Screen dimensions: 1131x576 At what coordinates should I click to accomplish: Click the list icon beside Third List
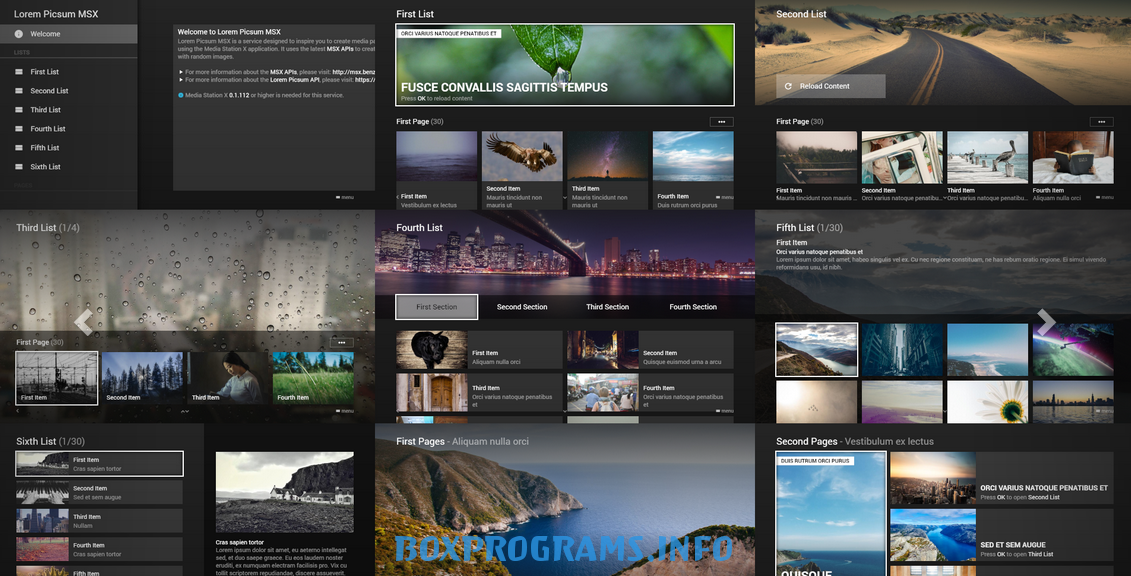coord(18,110)
